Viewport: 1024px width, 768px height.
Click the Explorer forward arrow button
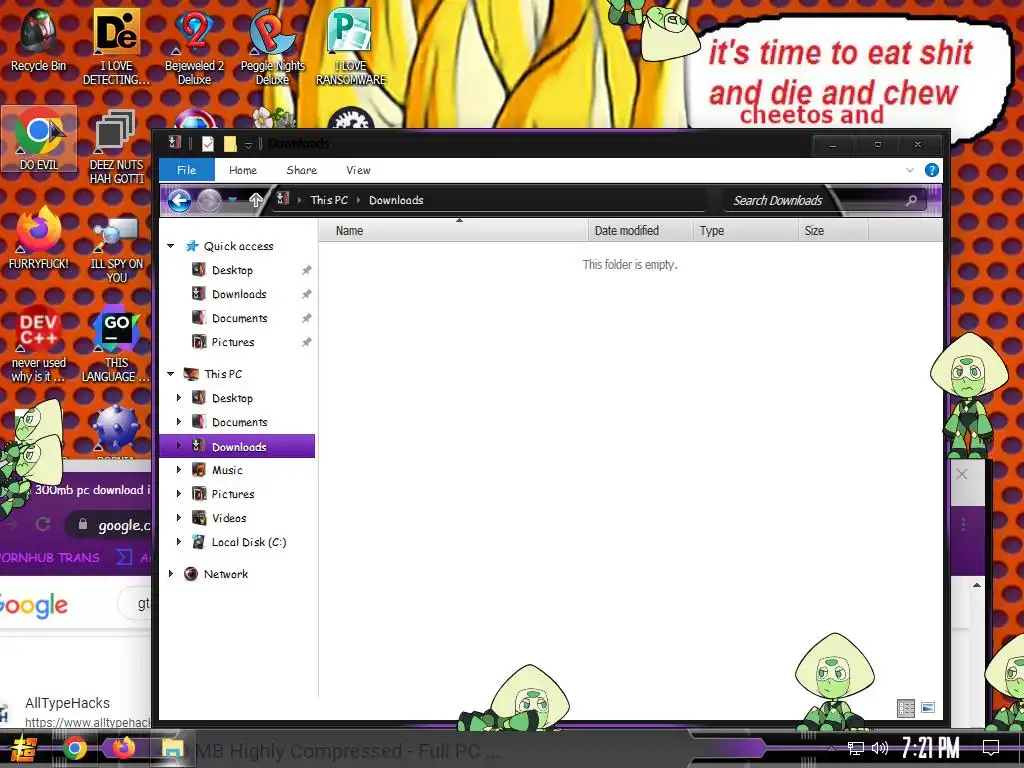(209, 200)
